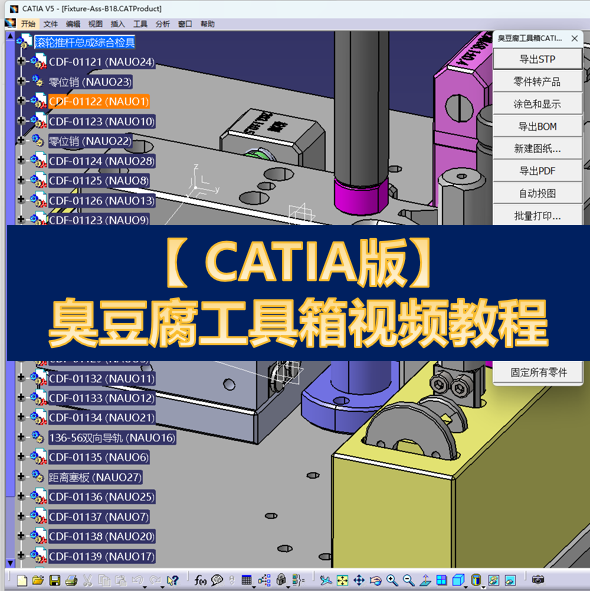Click the 导出STP button
The height and width of the screenshot is (591, 590).
(537, 59)
